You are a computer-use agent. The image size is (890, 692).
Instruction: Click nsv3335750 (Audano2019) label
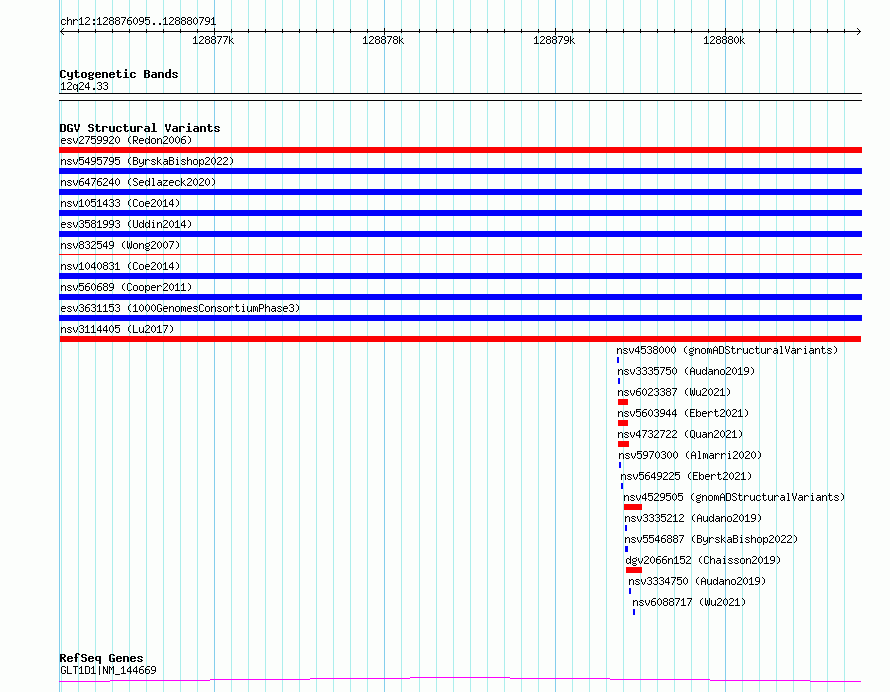pyautogui.click(x=686, y=371)
